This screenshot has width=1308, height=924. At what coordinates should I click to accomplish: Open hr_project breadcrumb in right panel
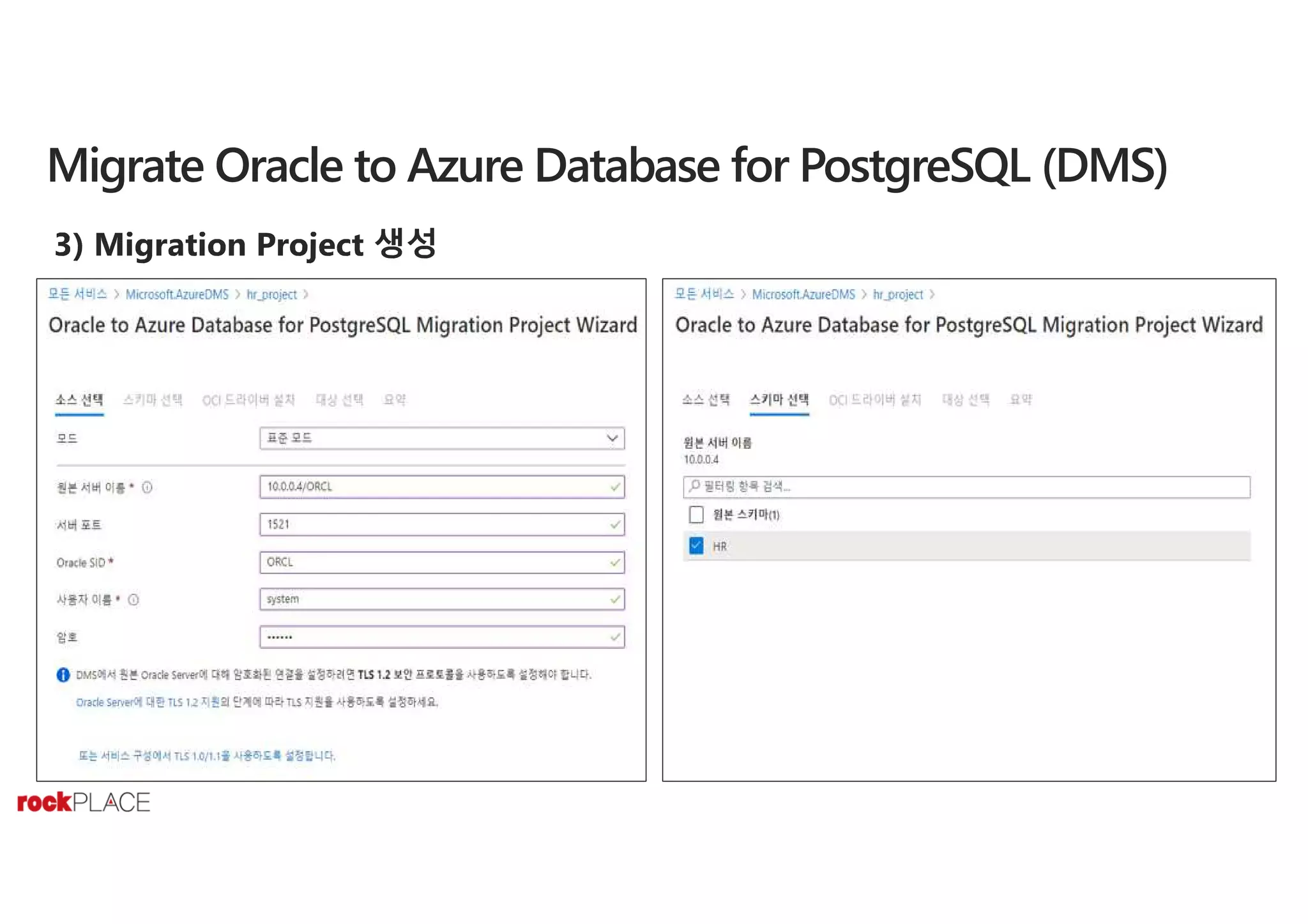[x=898, y=294]
